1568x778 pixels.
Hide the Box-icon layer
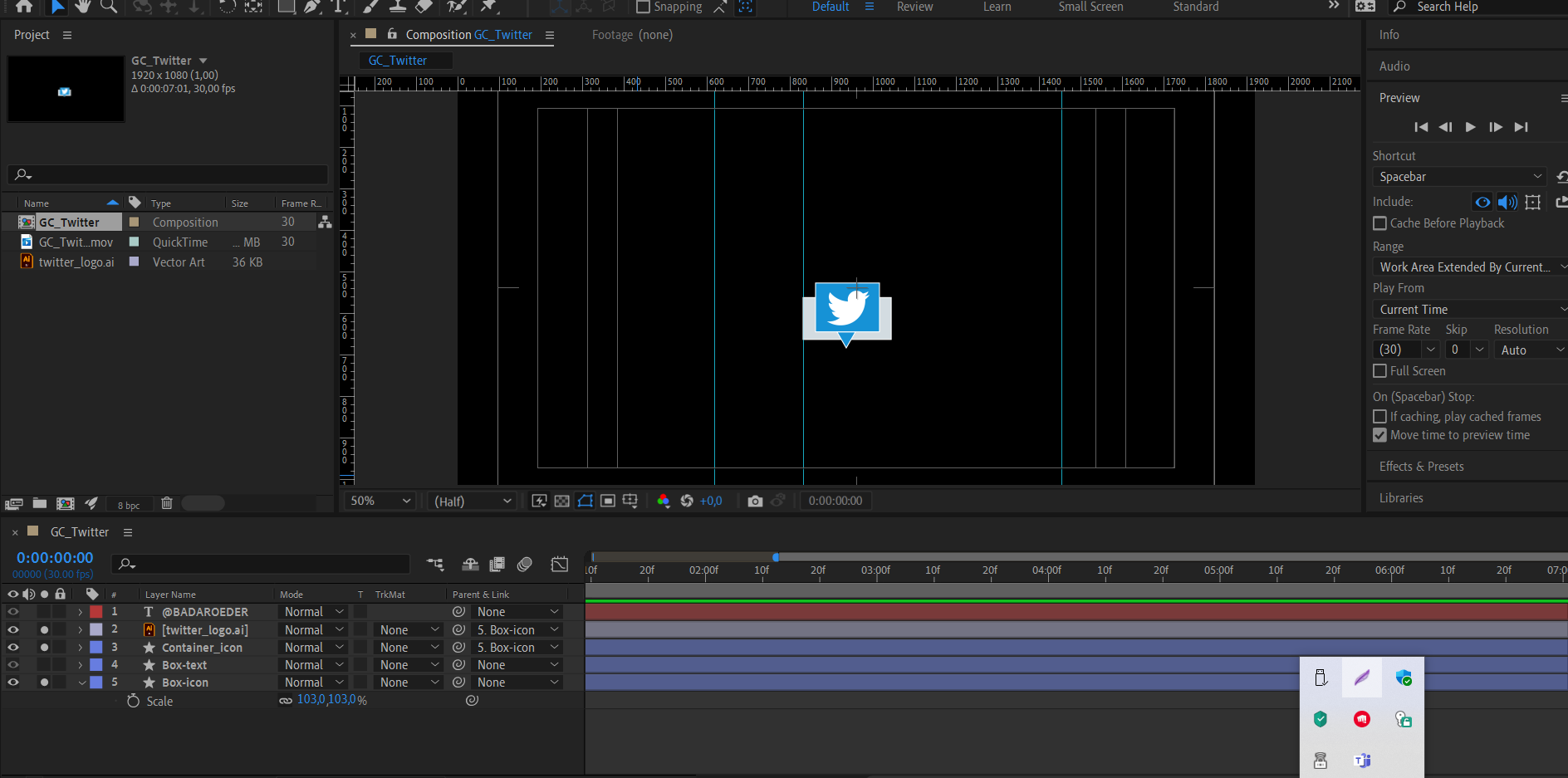pyautogui.click(x=13, y=683)
